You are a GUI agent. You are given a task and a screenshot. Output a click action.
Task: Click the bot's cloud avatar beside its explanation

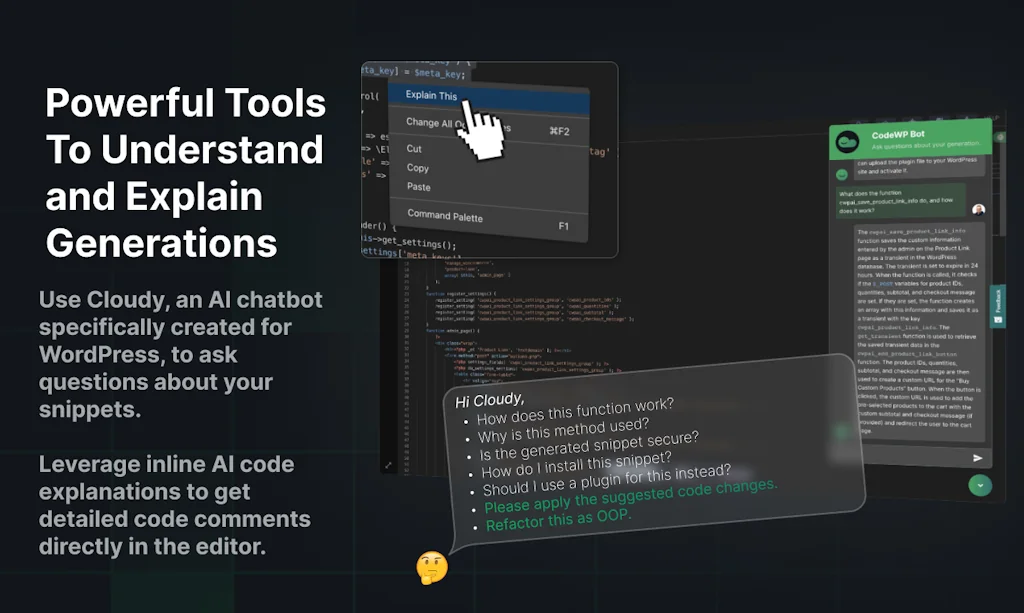click(840, 174)
